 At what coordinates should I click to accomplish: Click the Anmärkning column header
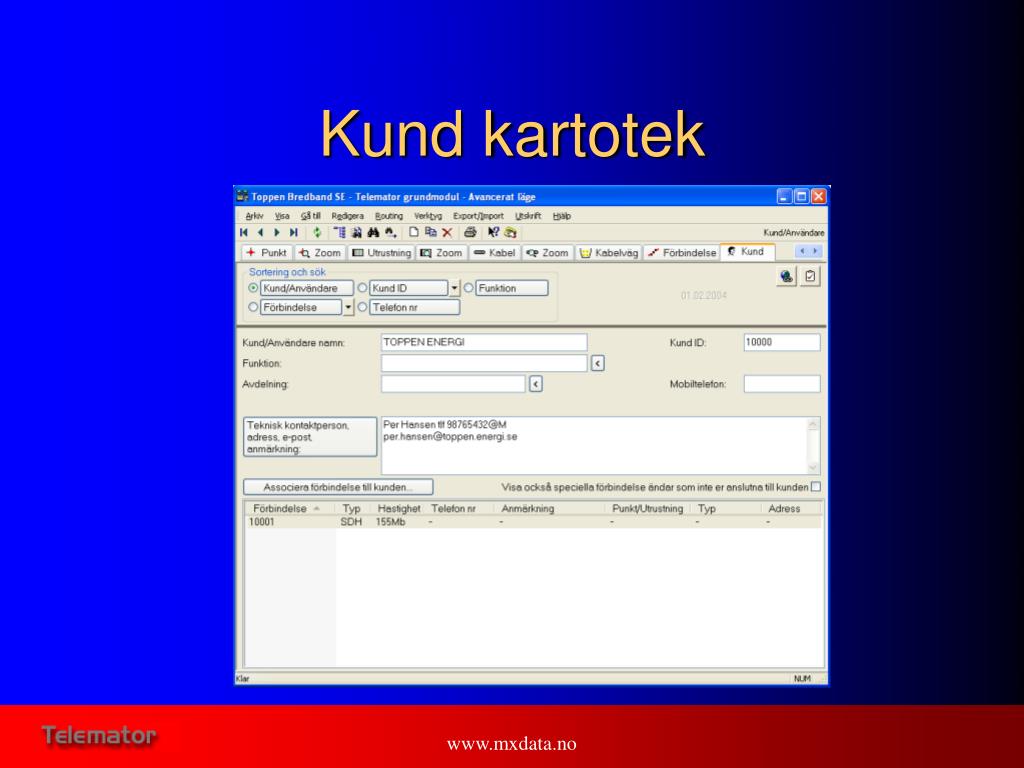coord(528,508)
